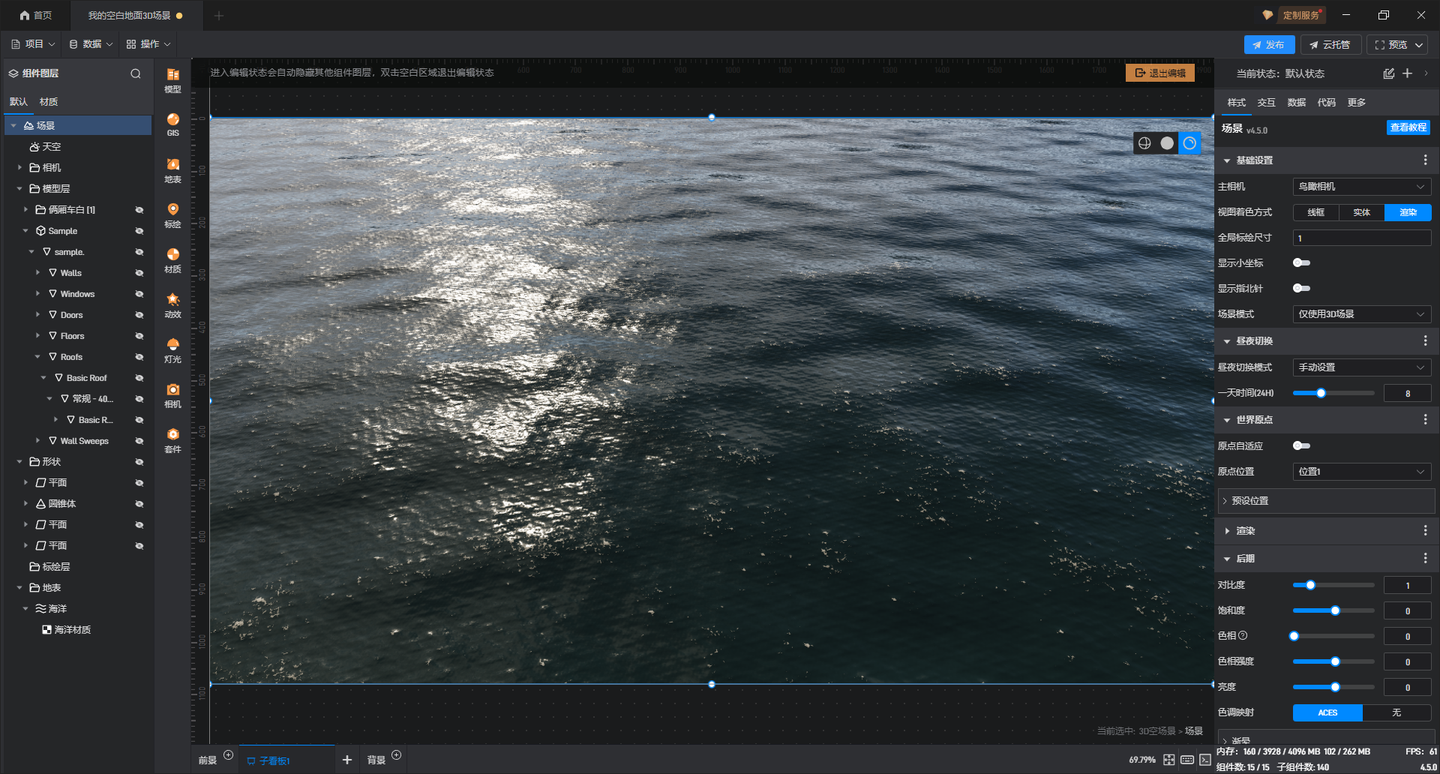Click the 退出编辑 exit edit button

tap(1160, 73)
